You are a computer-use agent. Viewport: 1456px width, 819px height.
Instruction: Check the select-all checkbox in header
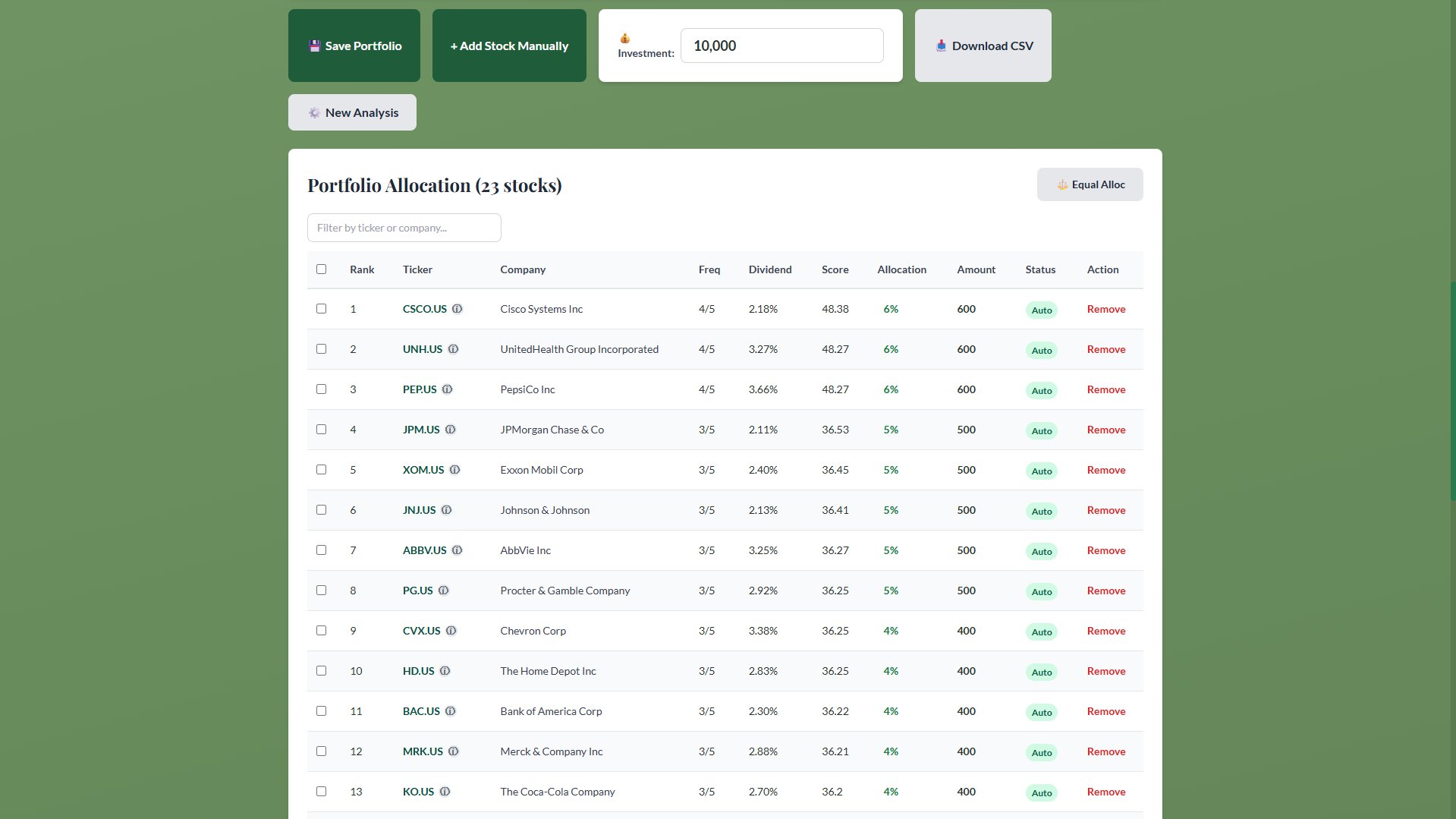(x=321, y=269)
